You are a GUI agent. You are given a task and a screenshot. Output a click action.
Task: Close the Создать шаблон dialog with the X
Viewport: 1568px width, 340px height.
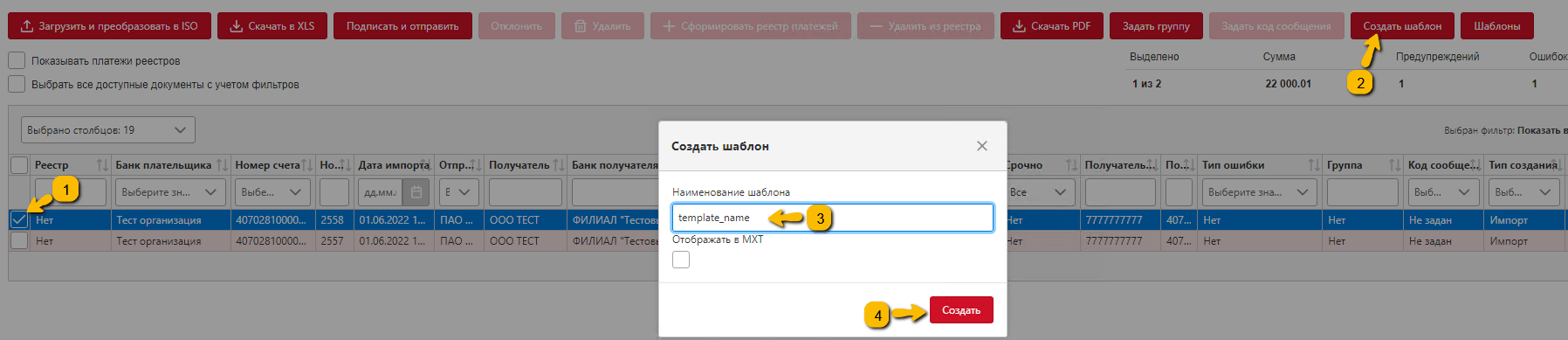tap(982, 146)
